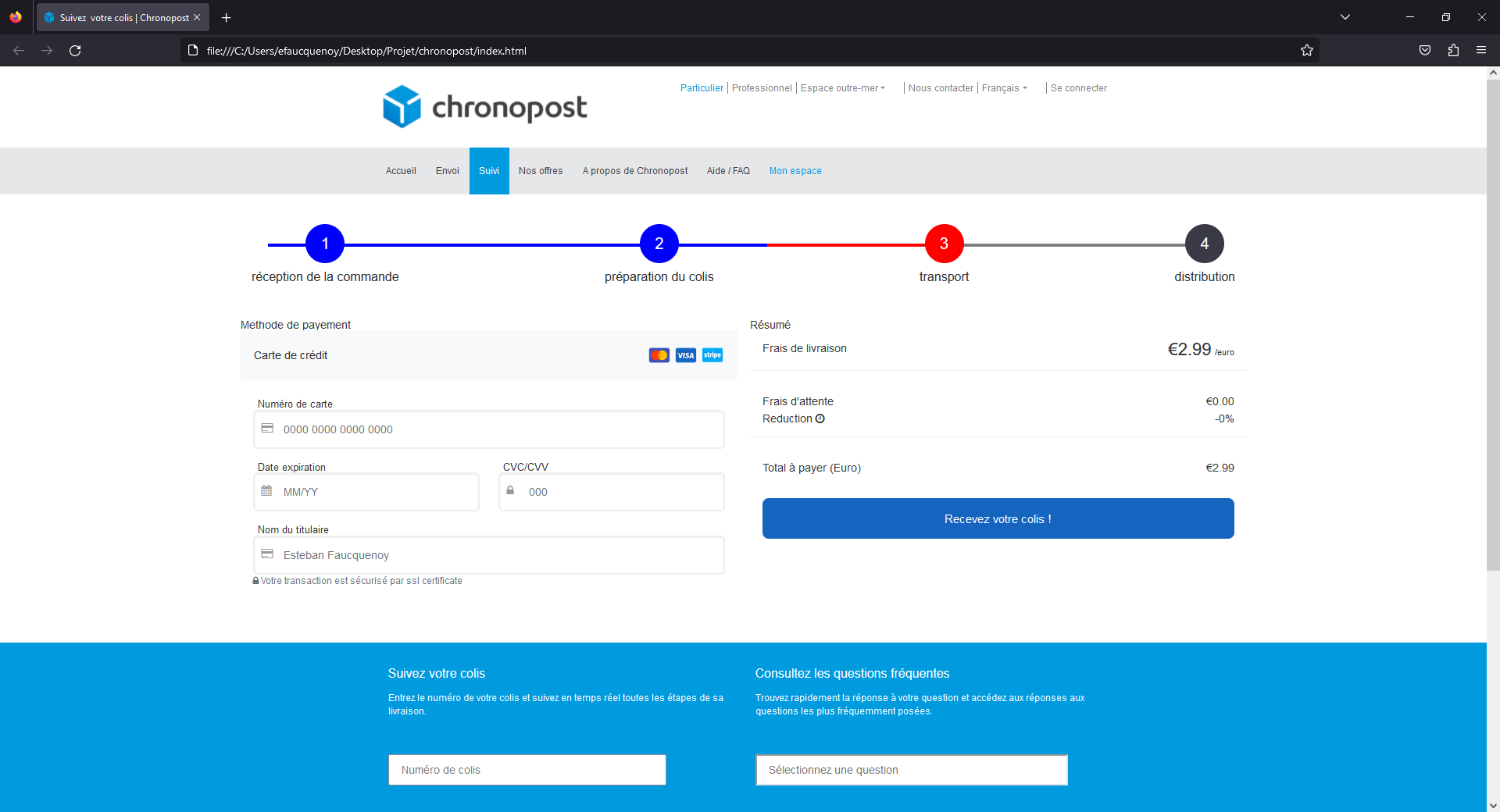This screenshot has width=1500, height=812.
Task: Focus the Date expiration MM/YY field
Action: [366, 492]
